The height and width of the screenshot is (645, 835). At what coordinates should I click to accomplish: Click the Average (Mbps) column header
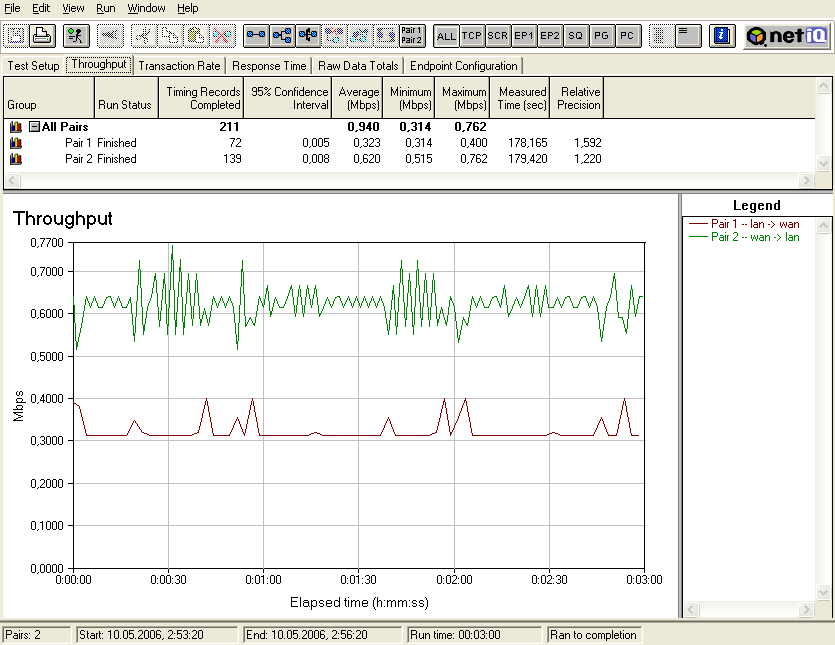(359, 98)
